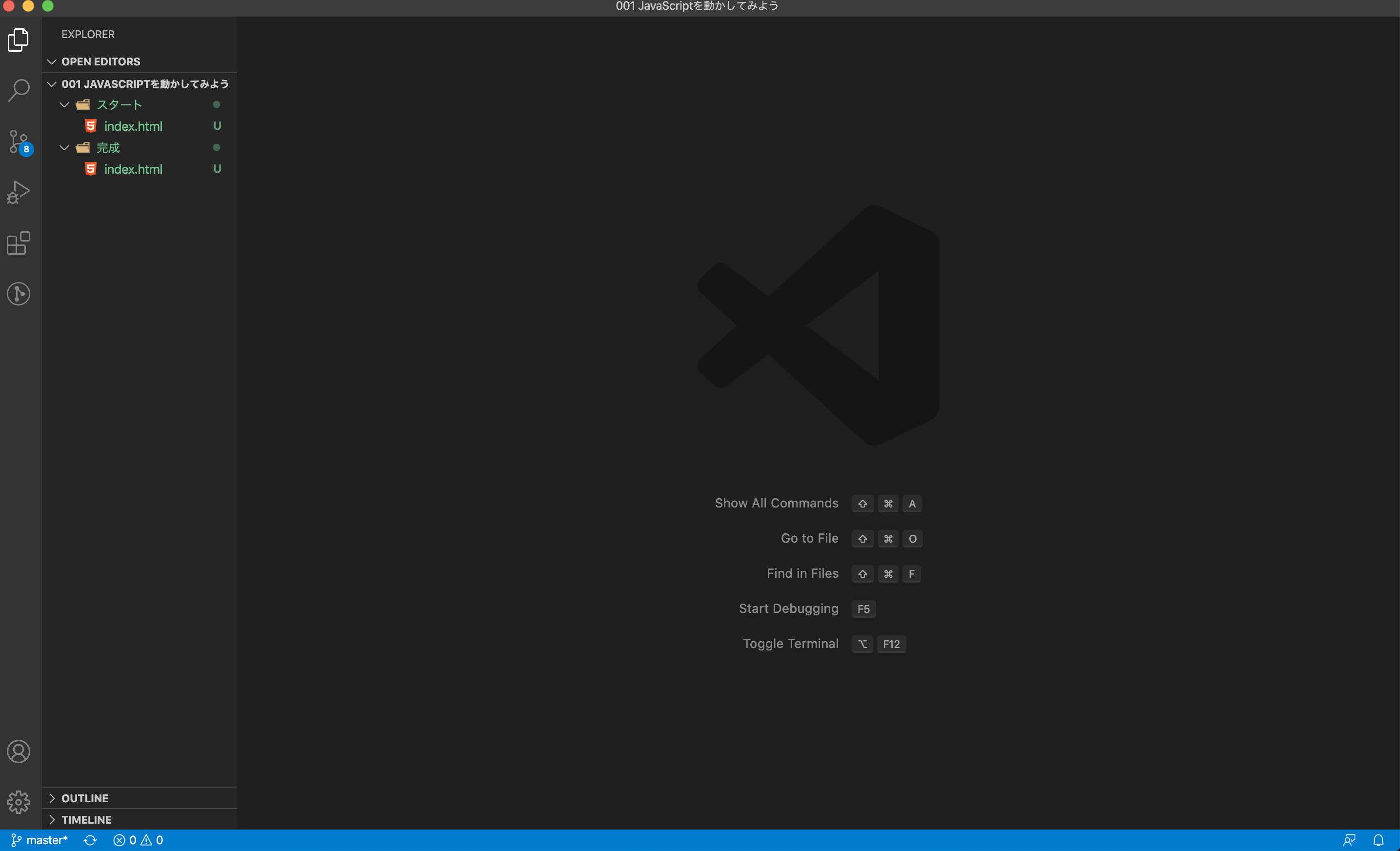Click folder icon next to スタート
1400x851 pixels.
click(83, 104)
